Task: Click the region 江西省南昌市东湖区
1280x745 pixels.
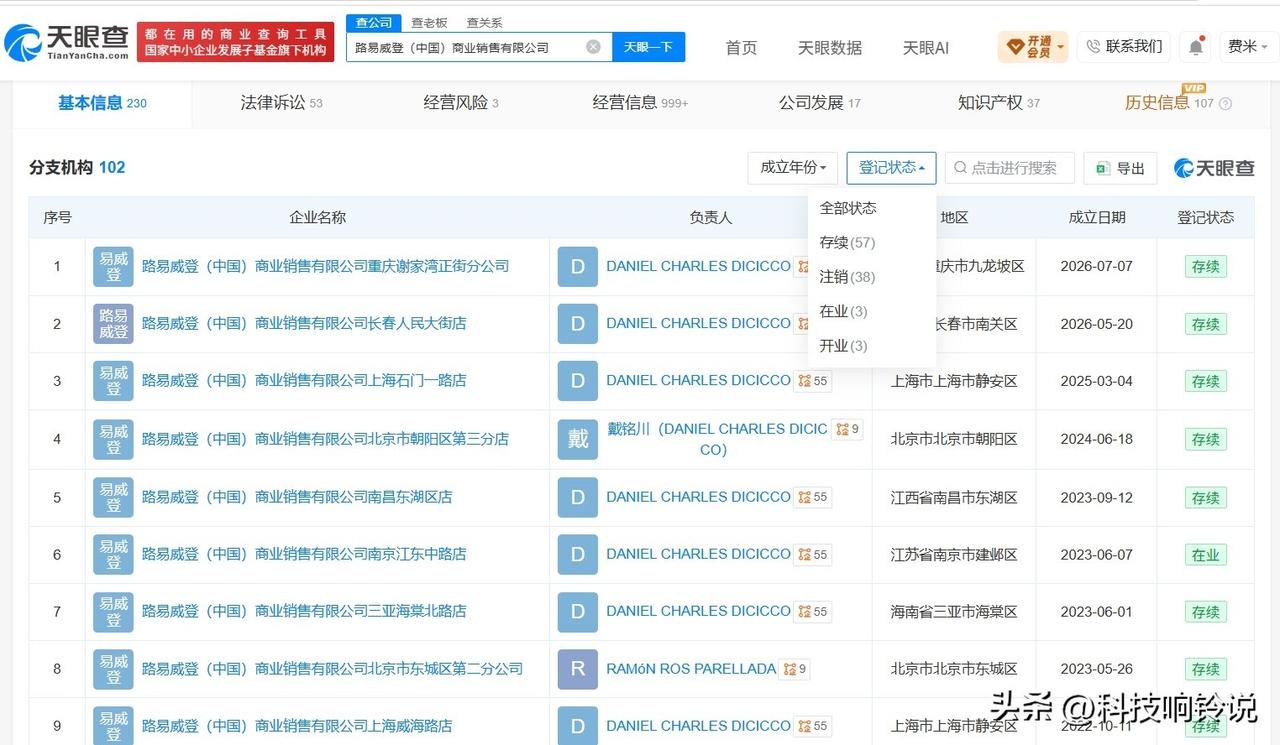Action: click(x=954, y=497)
